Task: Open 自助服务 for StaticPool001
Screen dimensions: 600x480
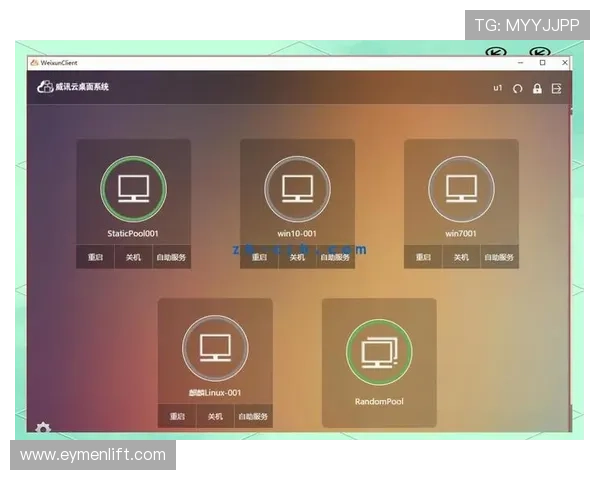Action: click(x=171, y=257)
